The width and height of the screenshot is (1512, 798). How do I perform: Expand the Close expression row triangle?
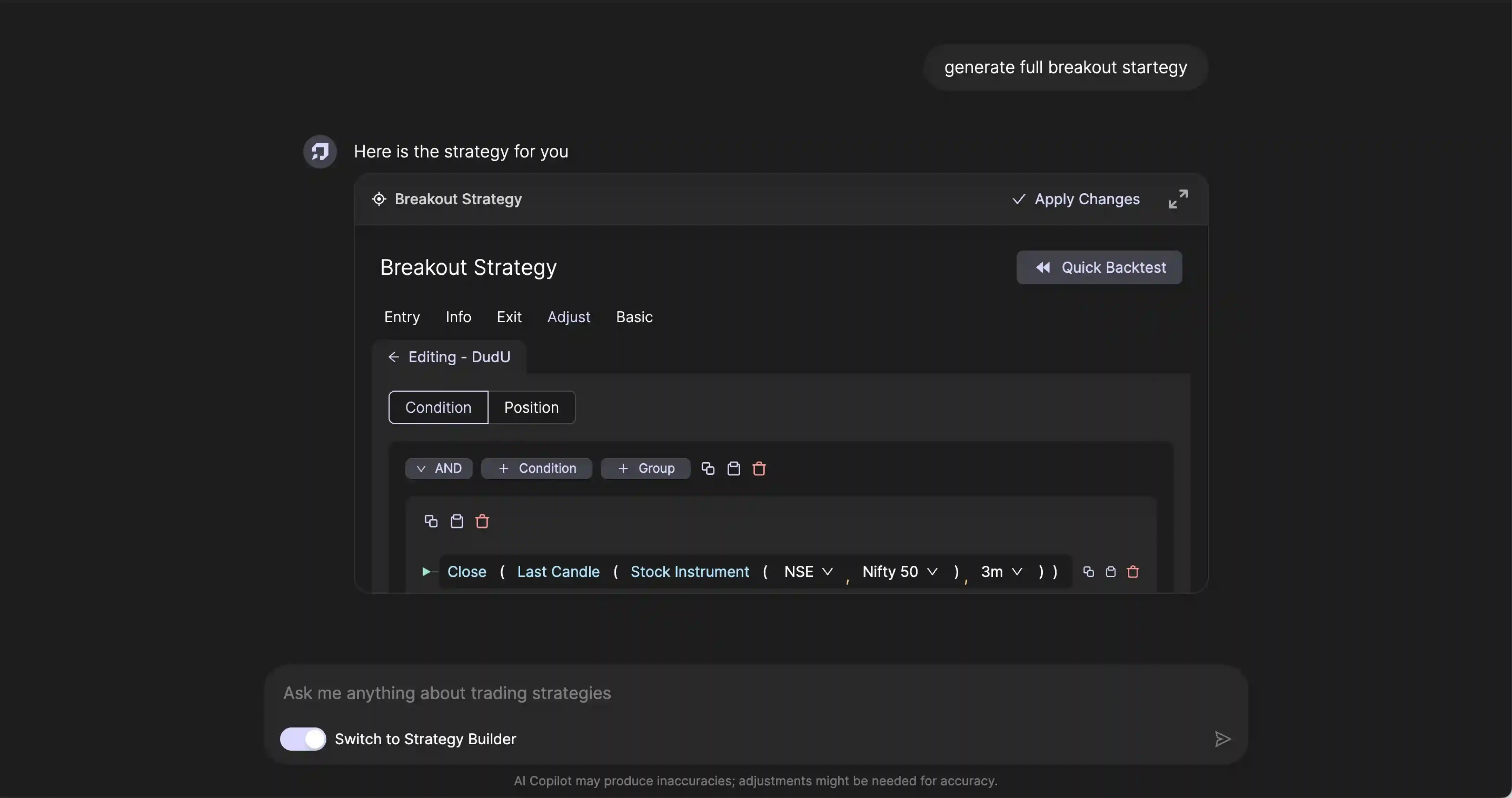426,572
